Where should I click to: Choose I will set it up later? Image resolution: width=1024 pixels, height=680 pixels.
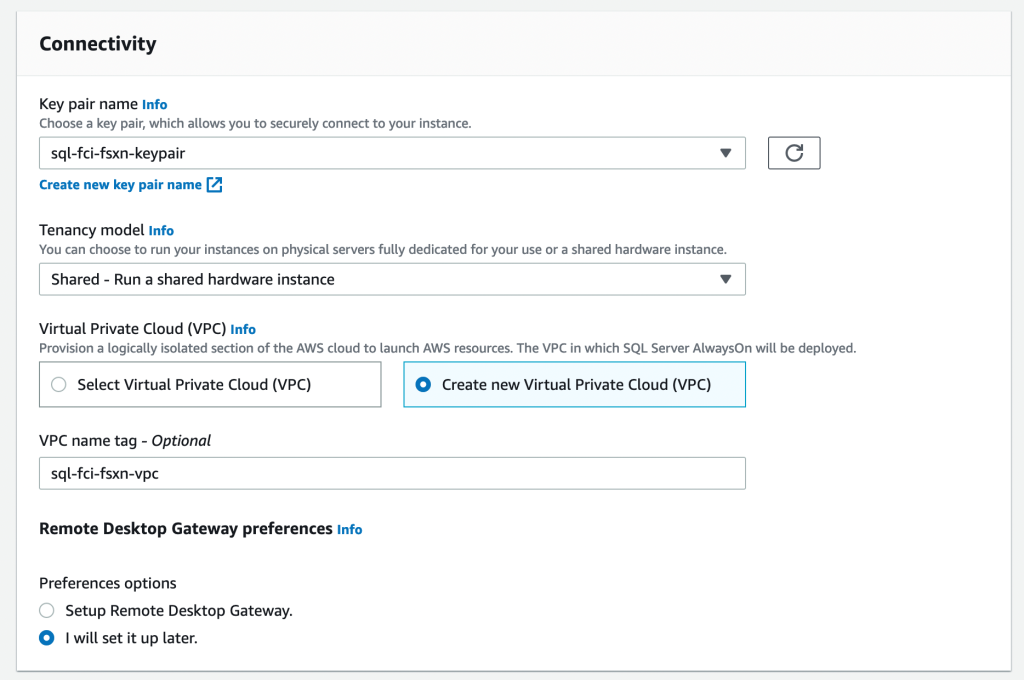(x=46, y=637)
